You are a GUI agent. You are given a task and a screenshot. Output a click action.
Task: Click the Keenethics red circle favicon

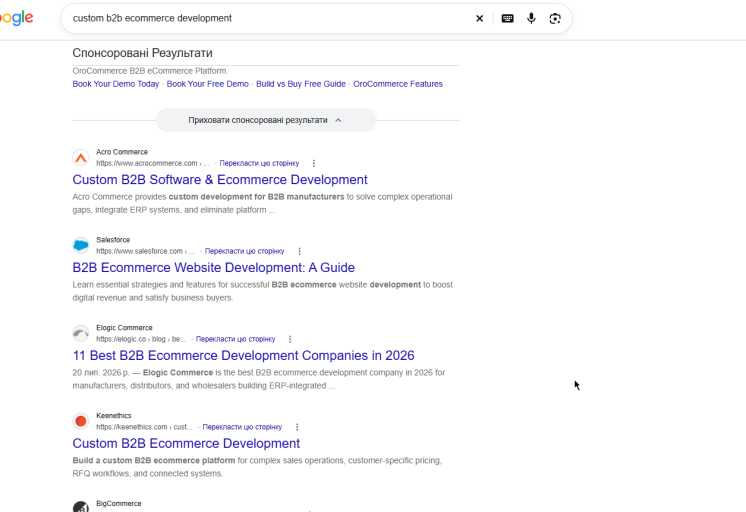pos(81,421)
